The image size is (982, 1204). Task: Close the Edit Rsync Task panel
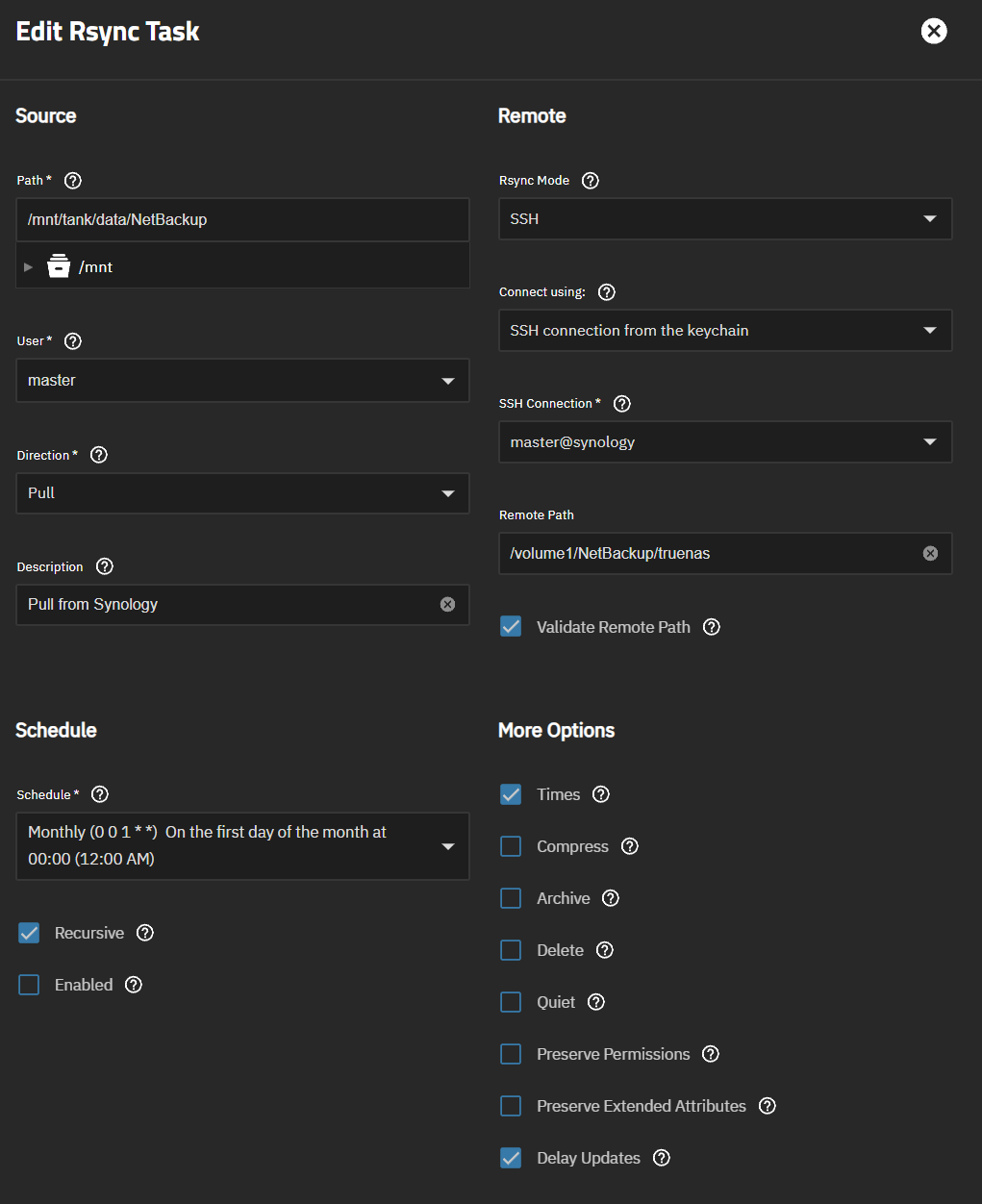[x=934, y=32]
